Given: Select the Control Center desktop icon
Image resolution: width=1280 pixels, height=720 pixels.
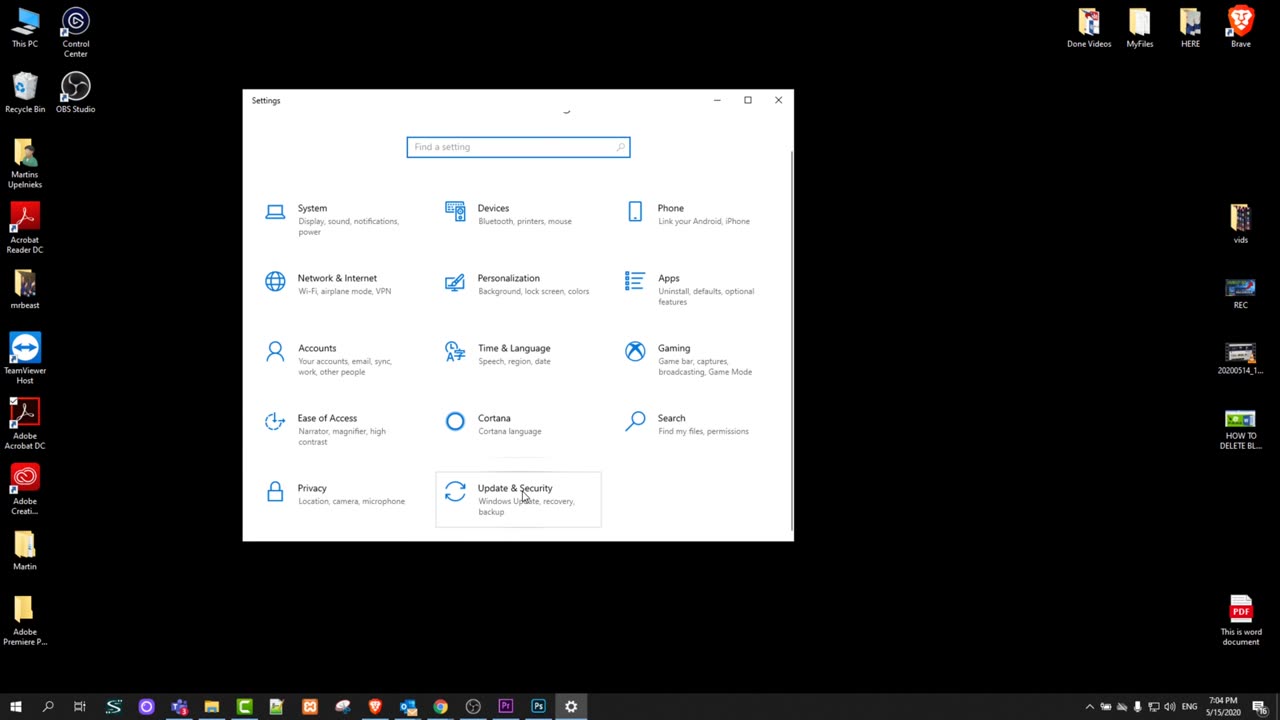Looking at the screenshot, I should click(x=75, y=33).
